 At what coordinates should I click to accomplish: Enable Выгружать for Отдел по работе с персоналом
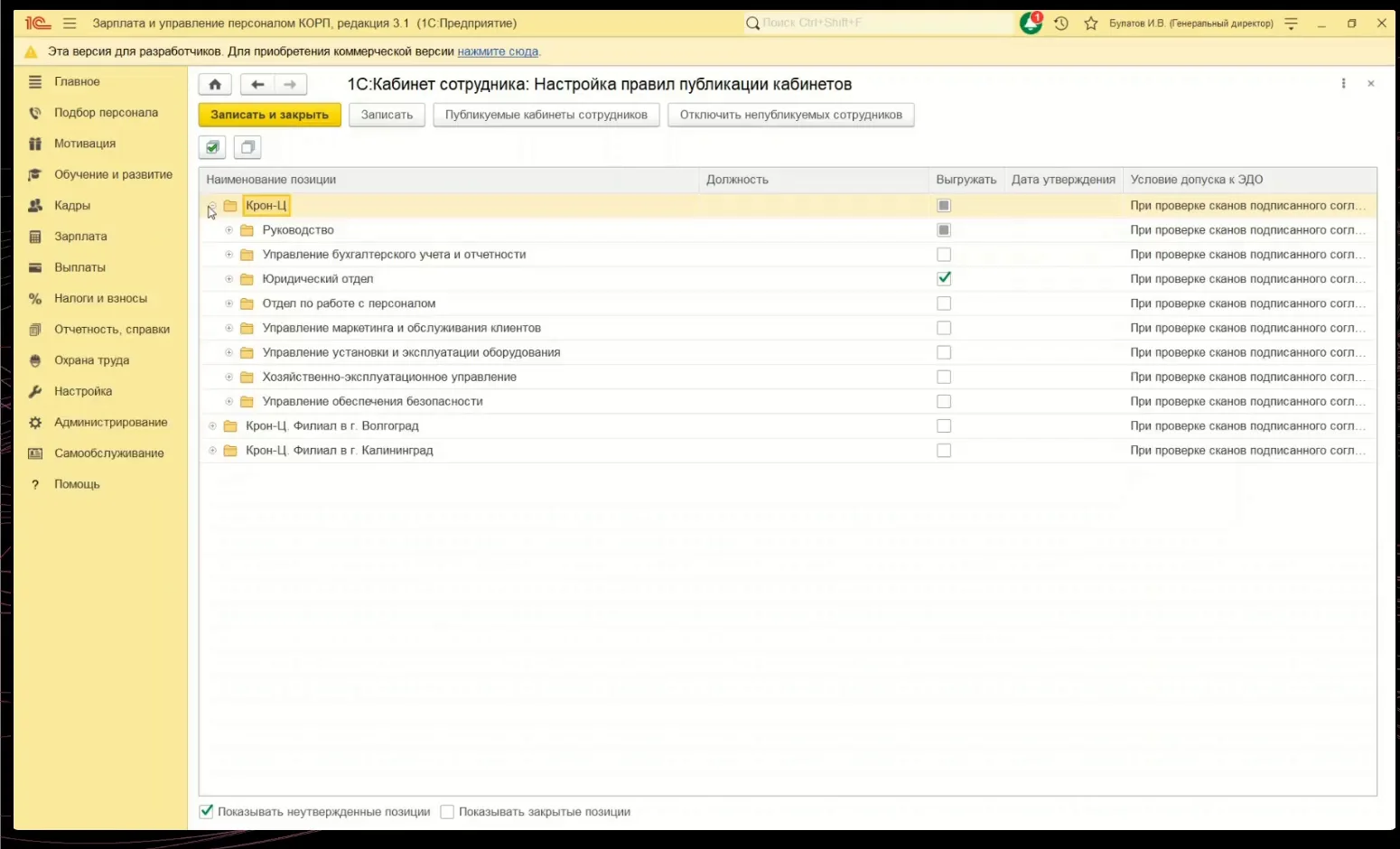[944, 303]
